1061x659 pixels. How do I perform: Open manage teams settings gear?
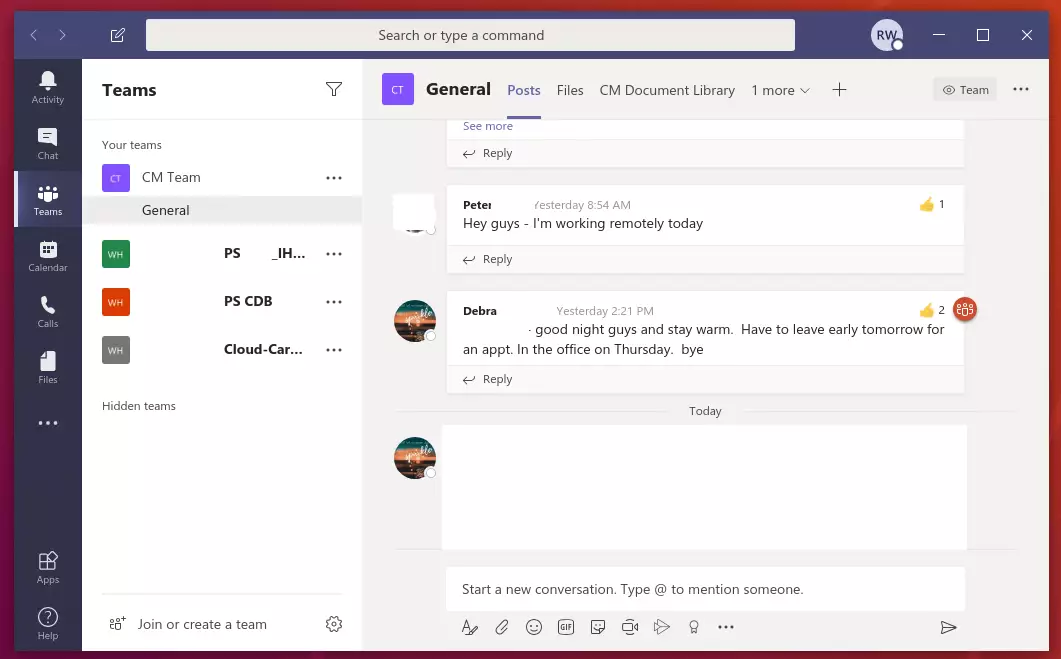334,624
